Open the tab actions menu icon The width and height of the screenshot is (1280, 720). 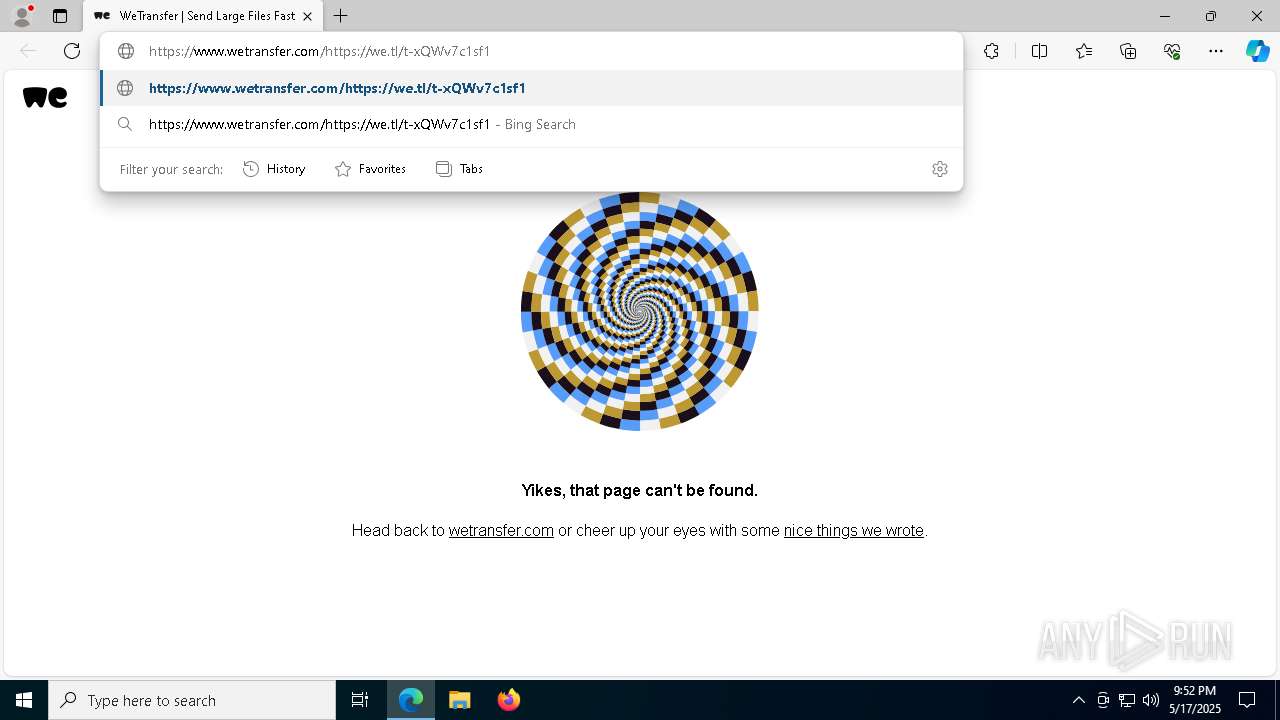60,16
